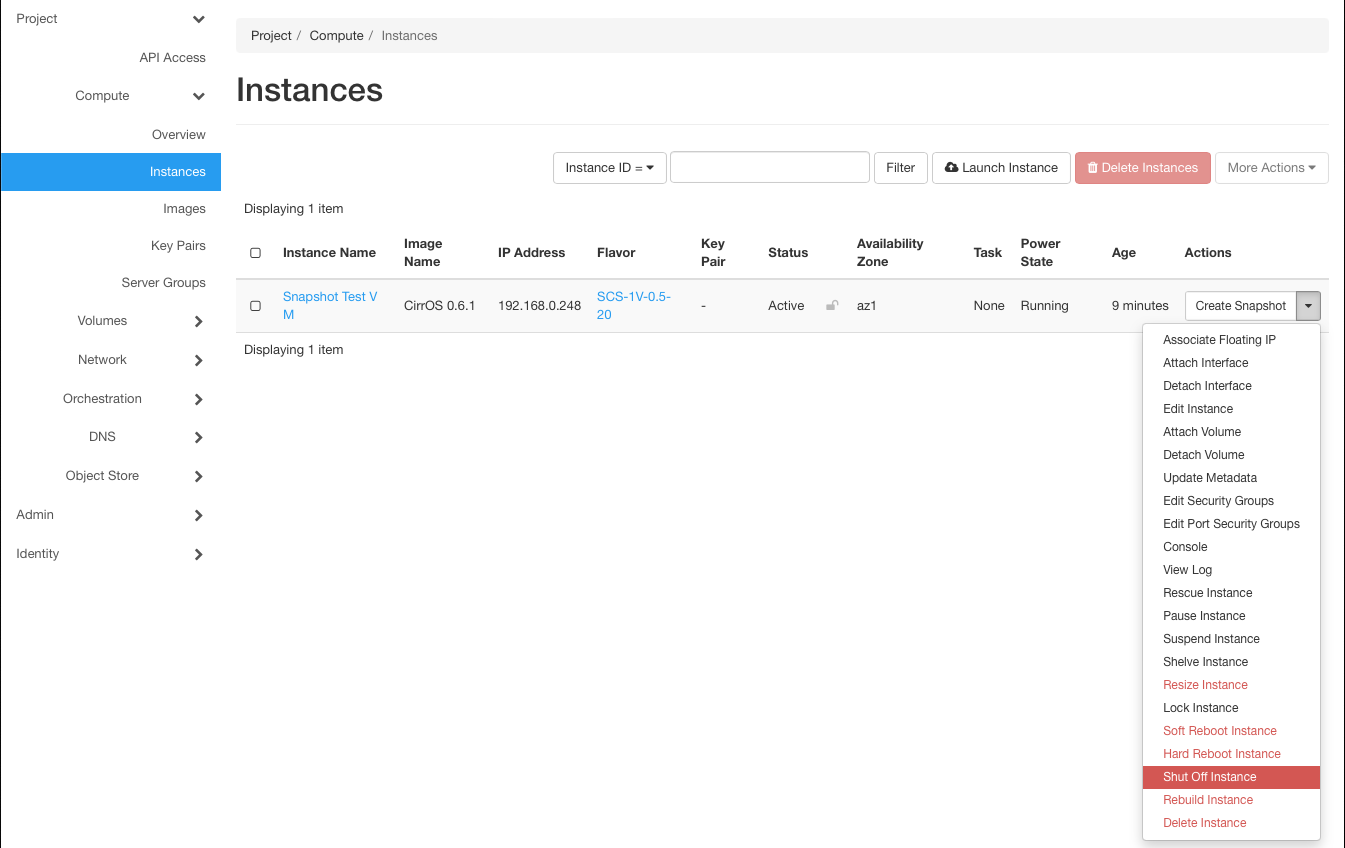
Task: Expand the Network sidebar section
Action: (x=198, y=360)
